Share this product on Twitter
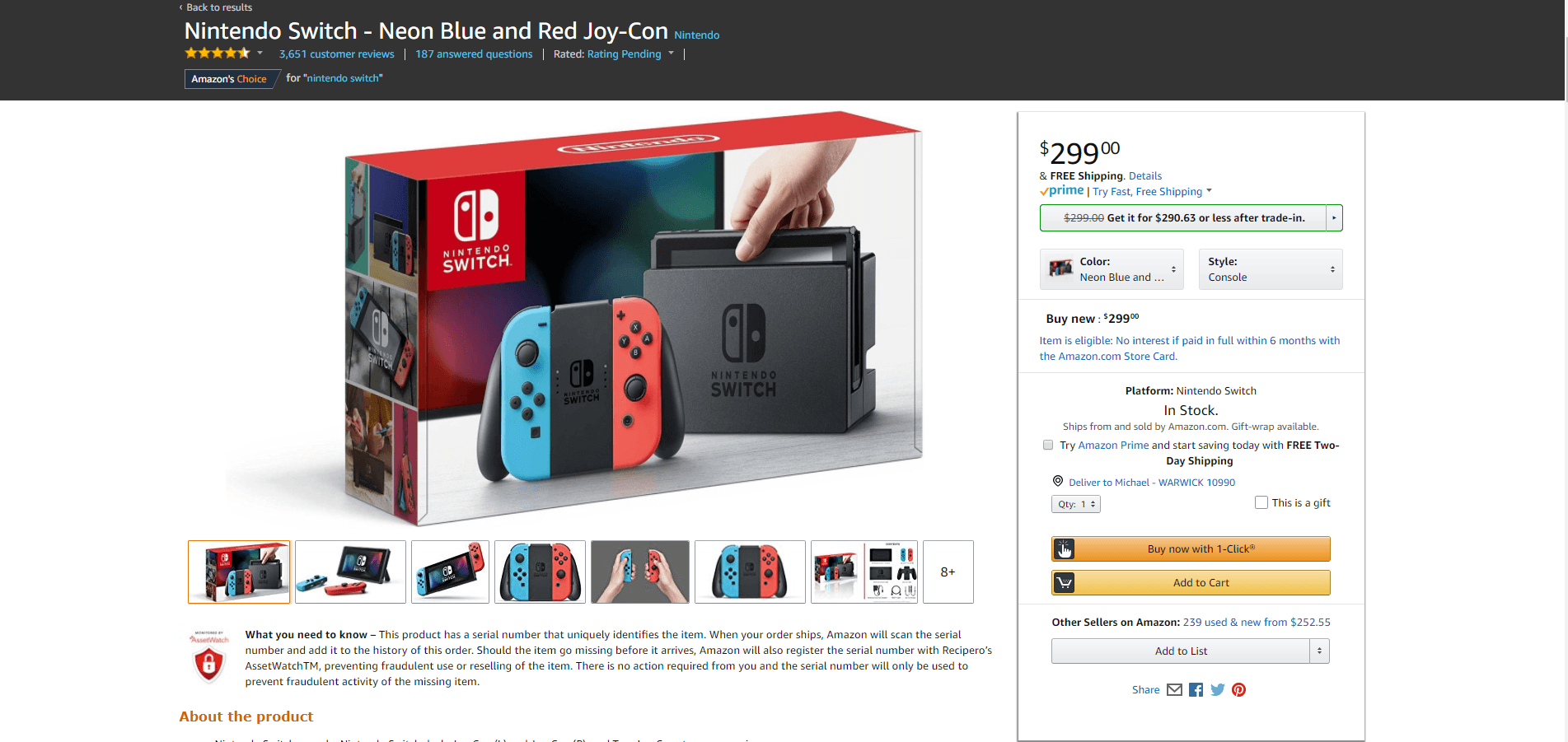 click(1217, 690)
